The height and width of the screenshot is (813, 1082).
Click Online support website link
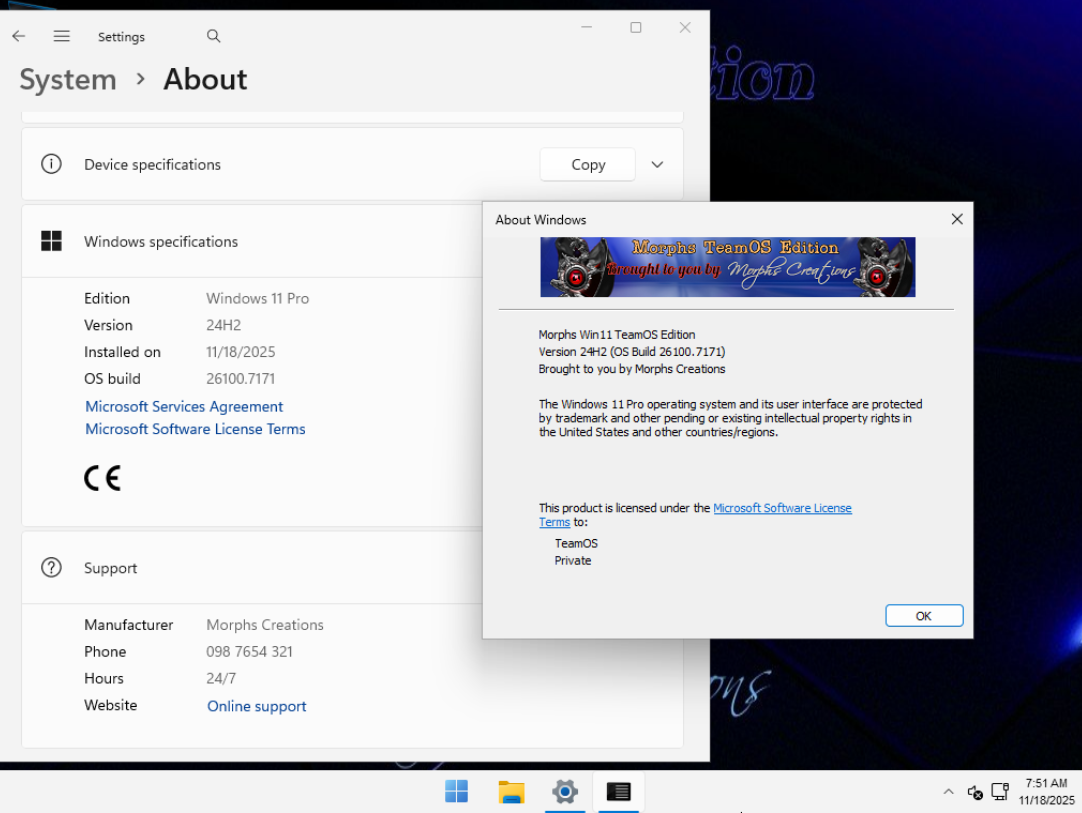256,706
